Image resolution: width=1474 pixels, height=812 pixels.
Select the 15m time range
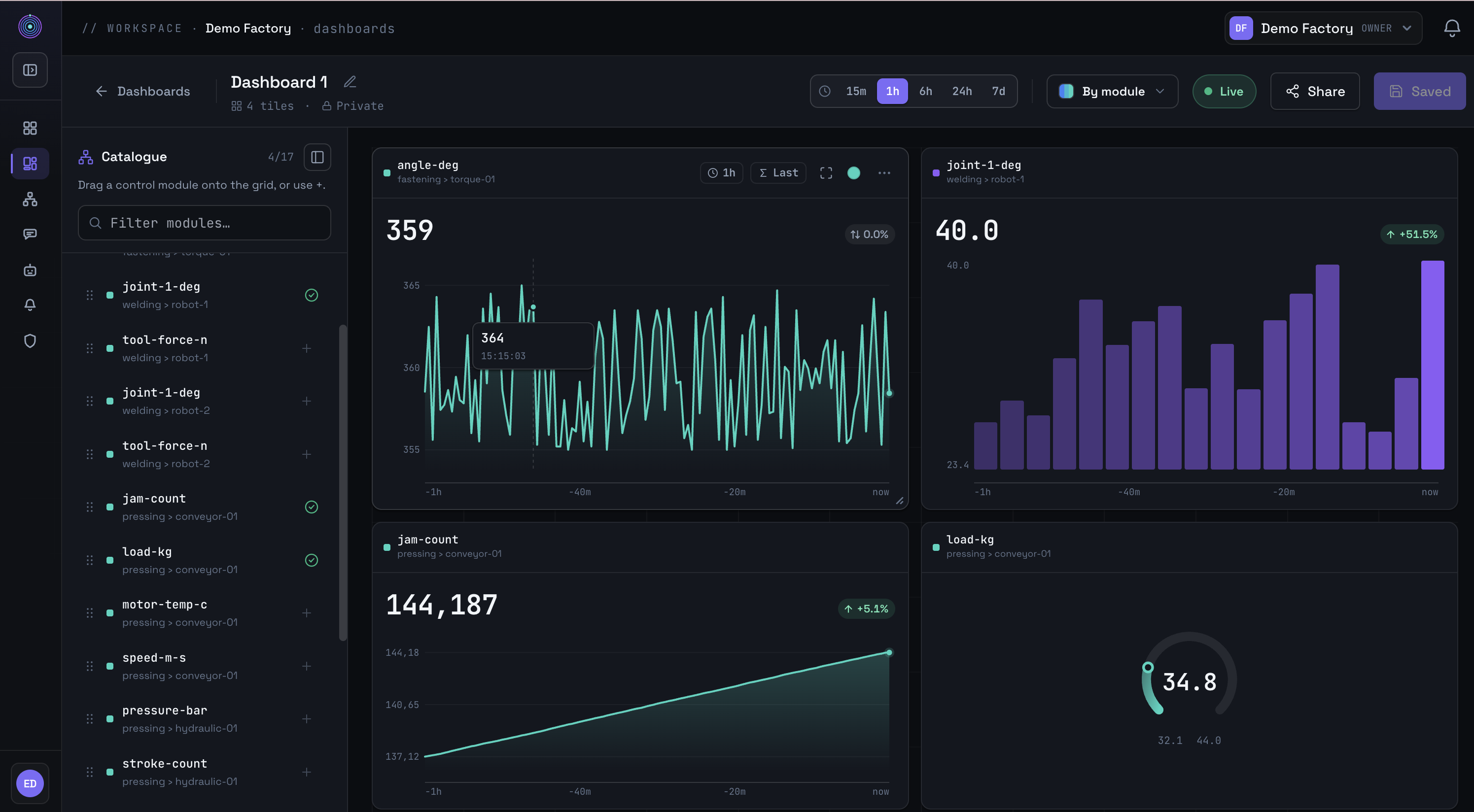[x=856, y=91]
